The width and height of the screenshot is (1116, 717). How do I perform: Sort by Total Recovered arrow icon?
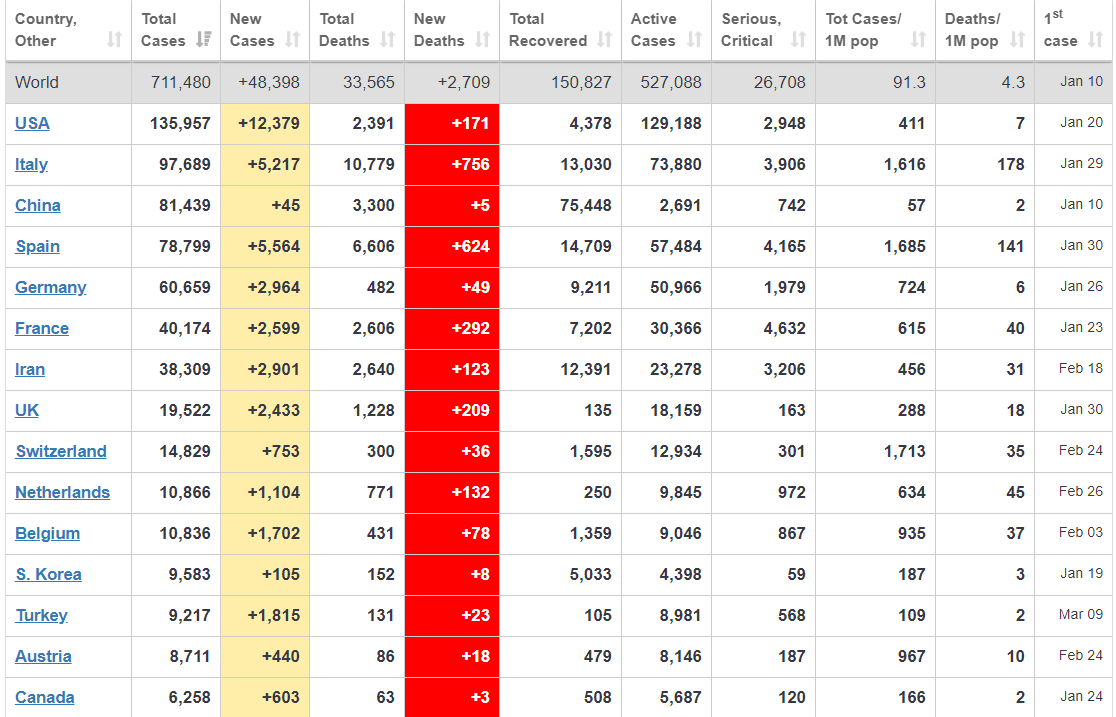coord(604,40)
